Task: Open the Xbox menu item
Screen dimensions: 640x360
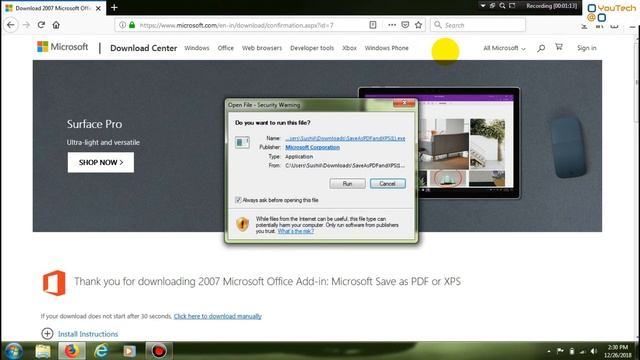Action: [349, 48]
